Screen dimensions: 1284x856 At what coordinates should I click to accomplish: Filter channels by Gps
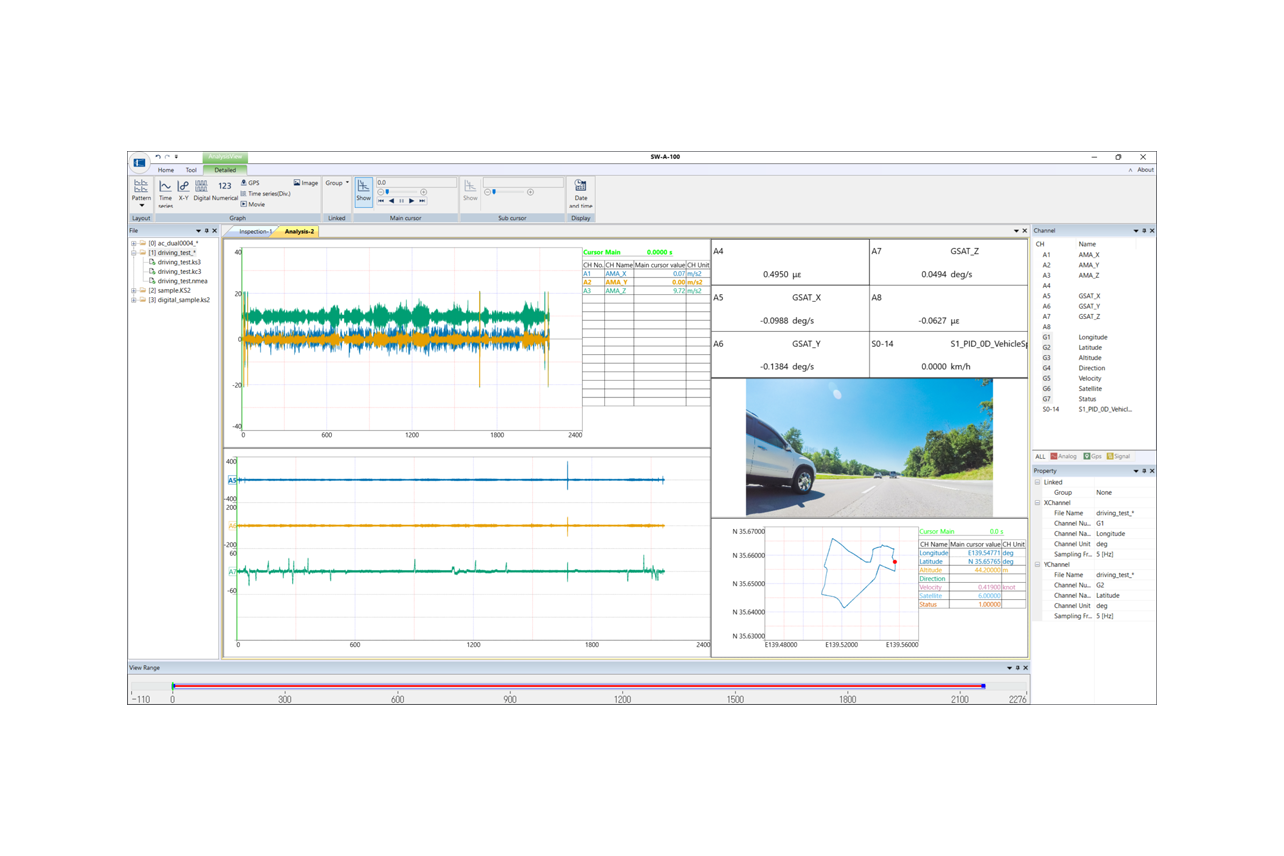pos(1093,456)
